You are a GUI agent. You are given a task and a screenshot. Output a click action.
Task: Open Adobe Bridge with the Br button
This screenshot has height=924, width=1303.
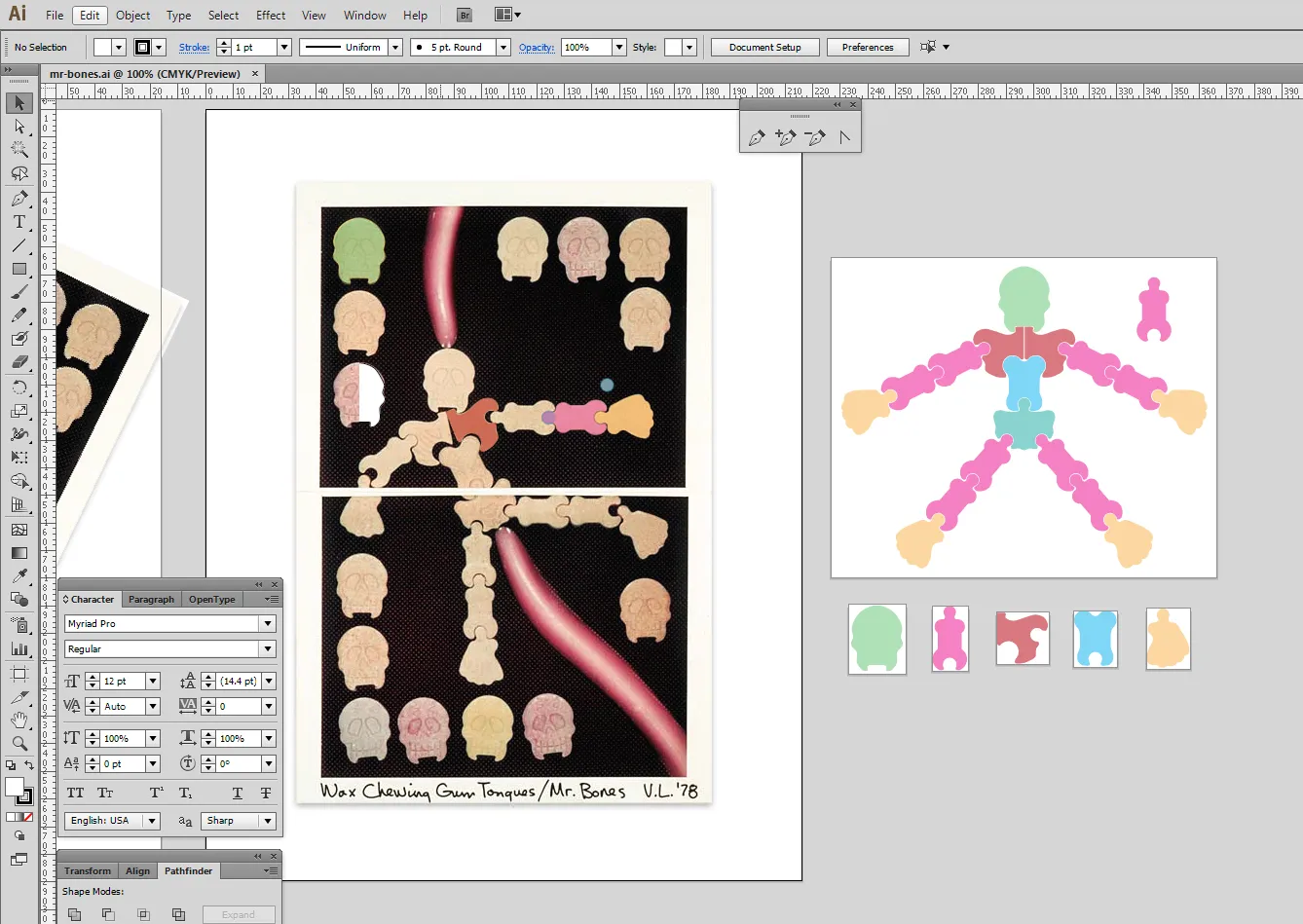pyautogui.click(x=465, y=16)
